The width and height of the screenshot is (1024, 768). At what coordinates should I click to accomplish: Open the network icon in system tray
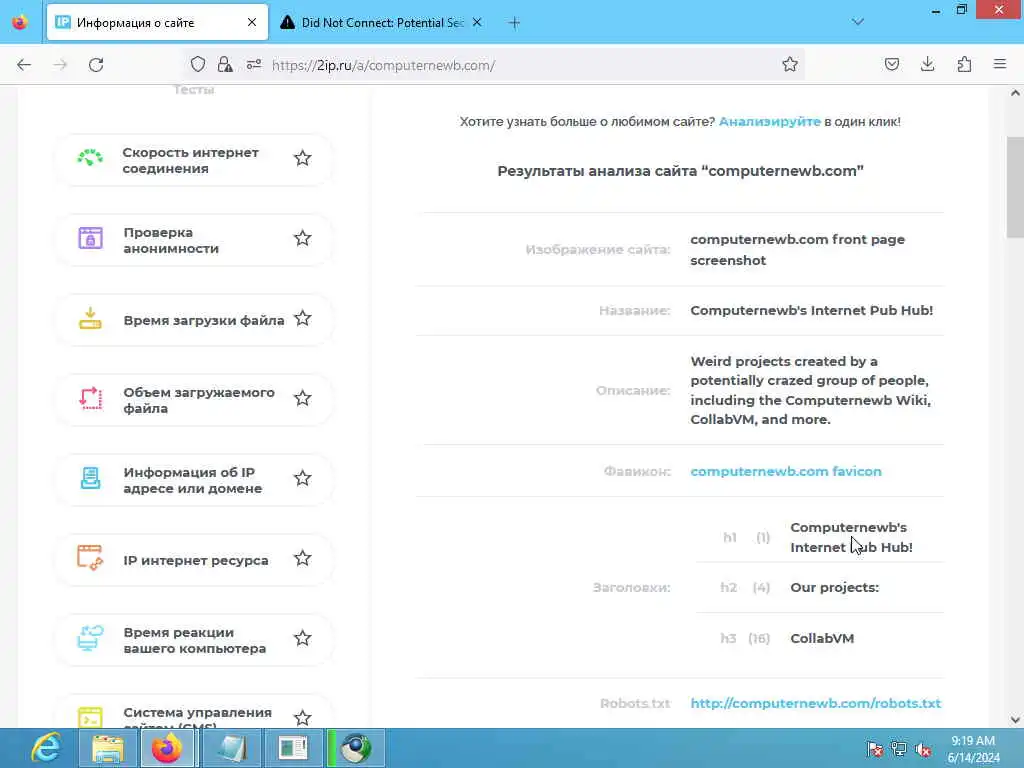pos(899,749)
